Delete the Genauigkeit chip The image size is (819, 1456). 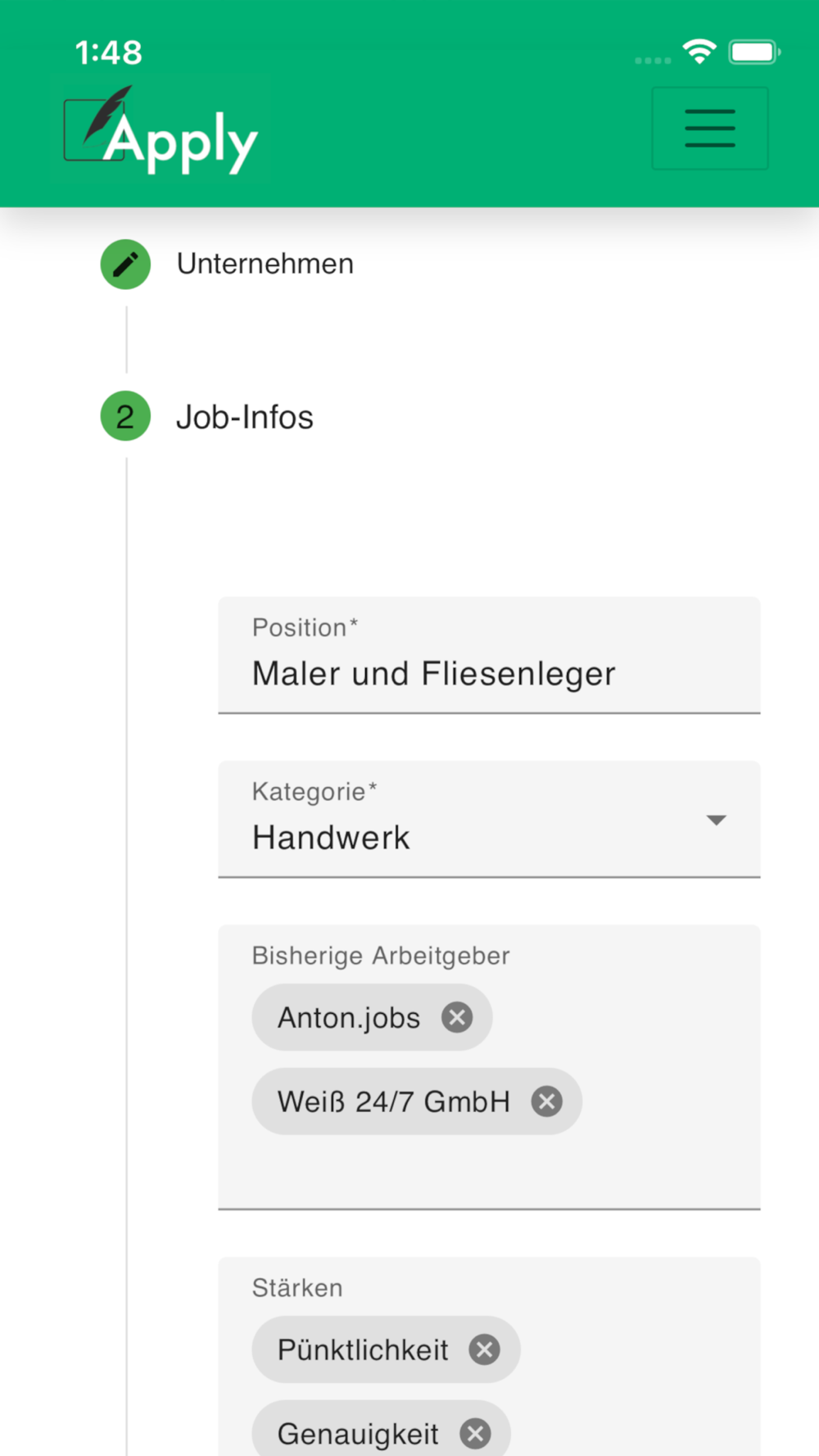[x=476, y=1434]
